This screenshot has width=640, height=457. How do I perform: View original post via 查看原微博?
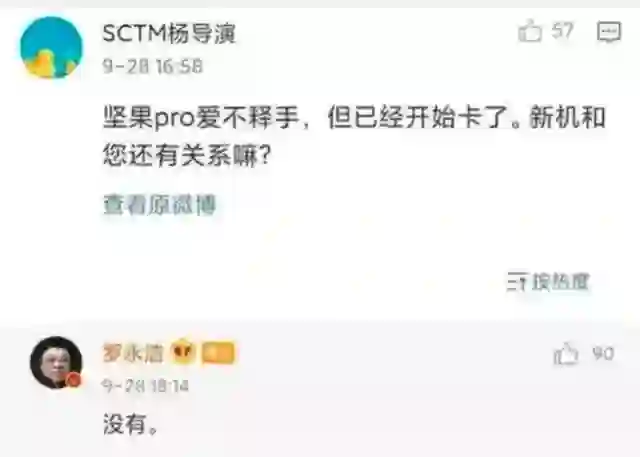tap(159, 204)
